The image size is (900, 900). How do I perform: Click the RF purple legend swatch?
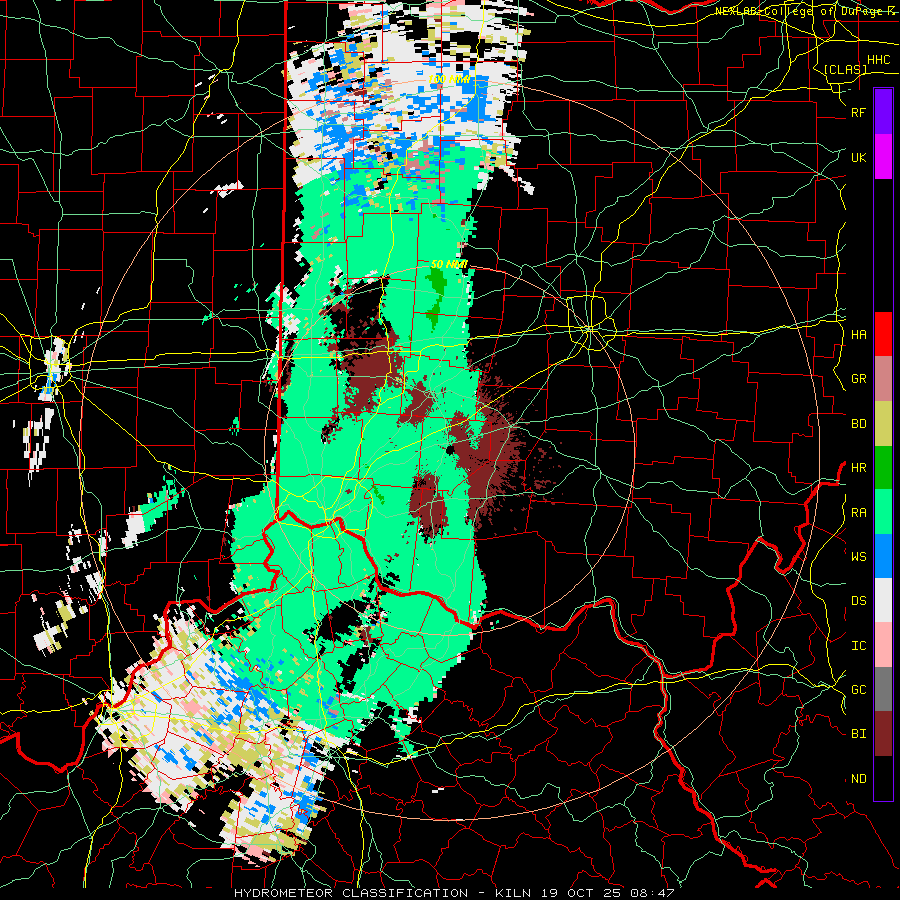coord(883,112)
